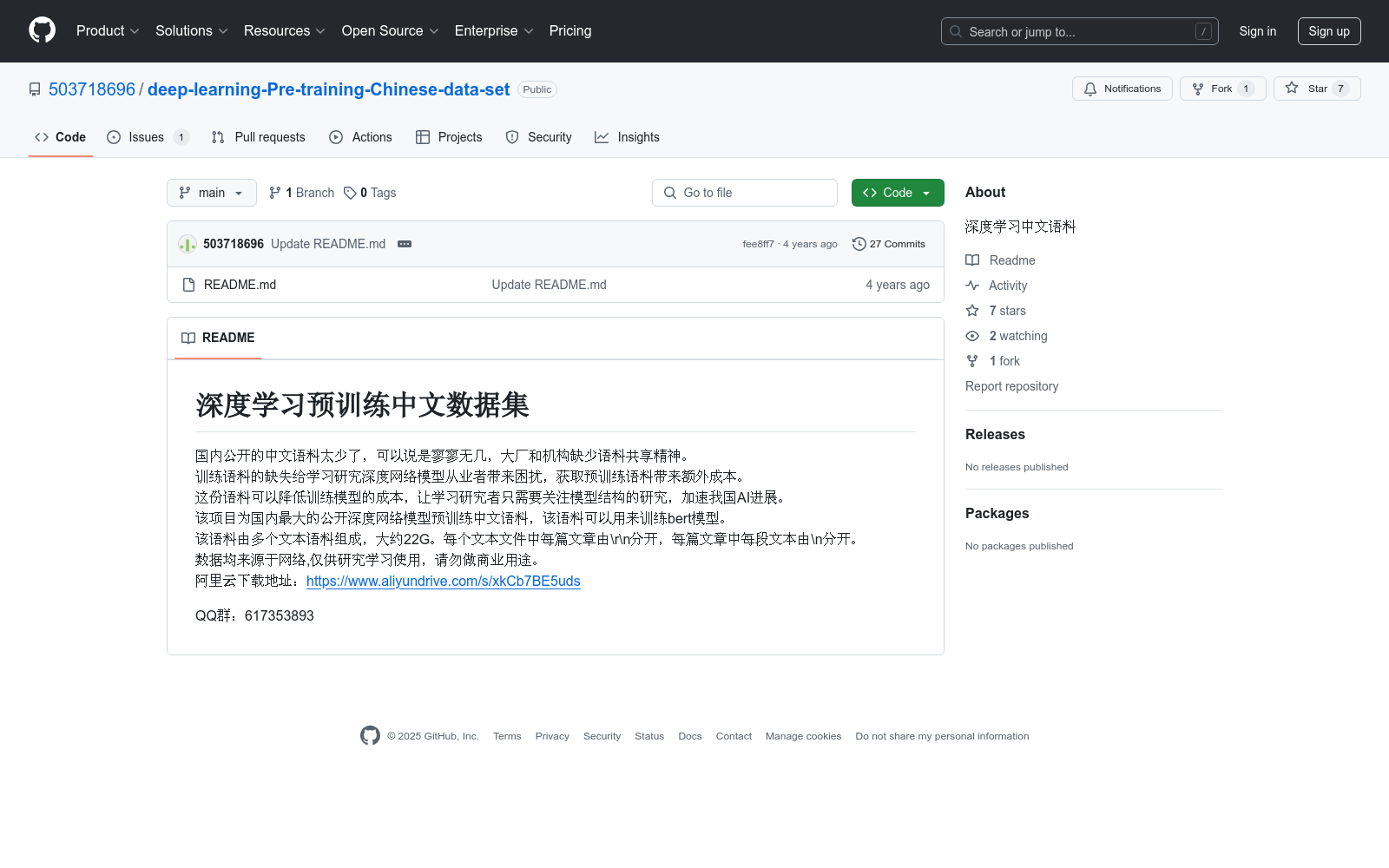The height and width of the screenshot is (868, 1389).
Task: View the 0 Tags list
Action: click(x=370, y=193)
